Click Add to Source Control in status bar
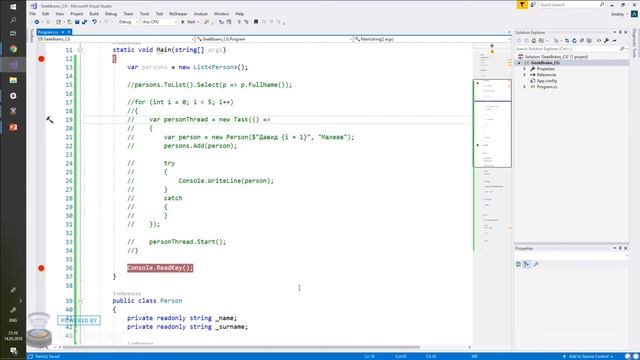Image resolution: width=640 pixels, height=360 pixels. pyautogui.click(x=588, y=357)
